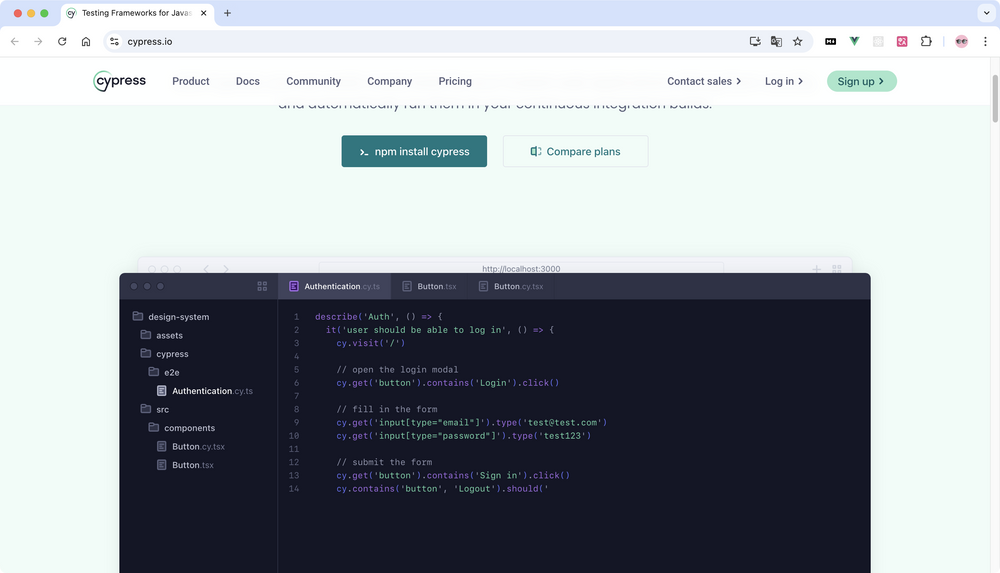Viewport: 1000px width, 573px height.
Task: Select the Testing Frameworks browser tab
Action: (138, 13)
